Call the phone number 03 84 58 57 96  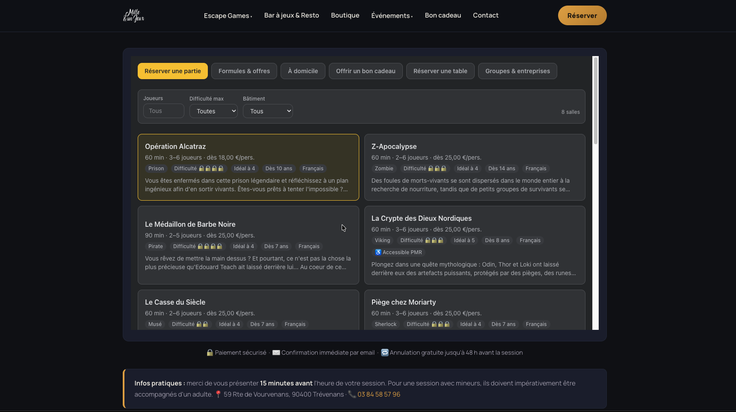[379, 394]
